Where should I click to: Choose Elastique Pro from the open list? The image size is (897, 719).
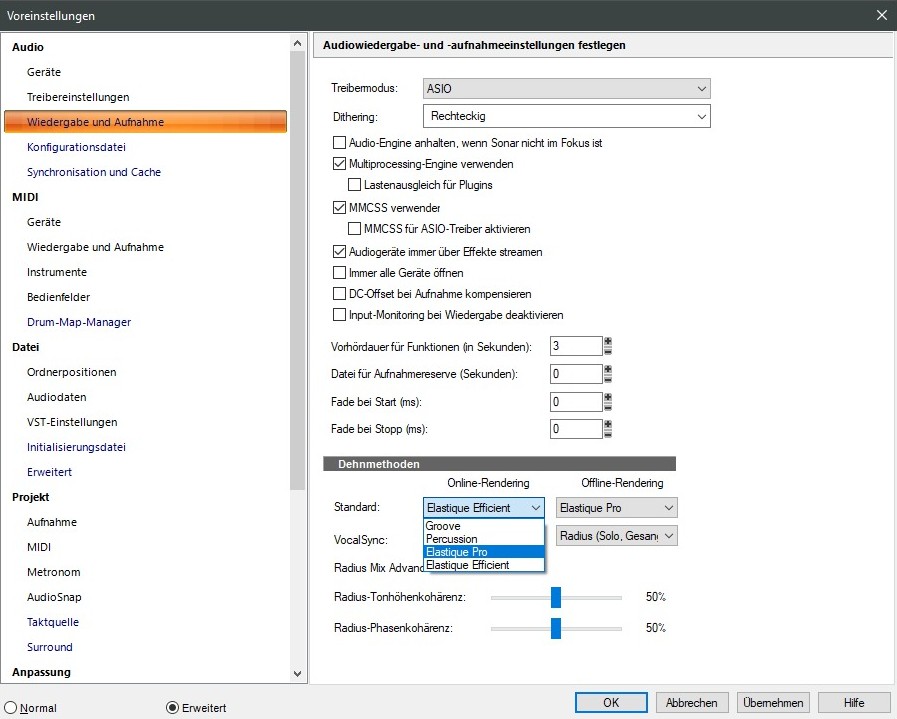point(484,552)
